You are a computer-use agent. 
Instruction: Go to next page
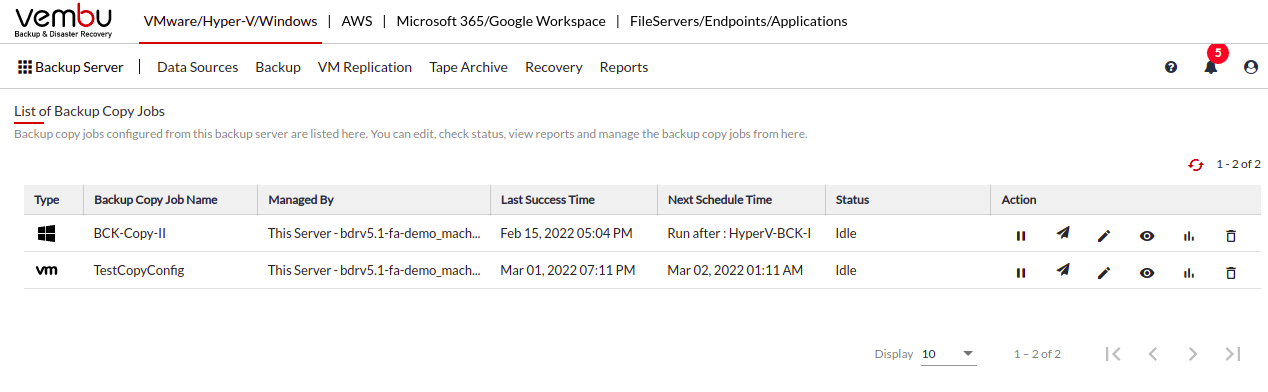coord(1193,354)
